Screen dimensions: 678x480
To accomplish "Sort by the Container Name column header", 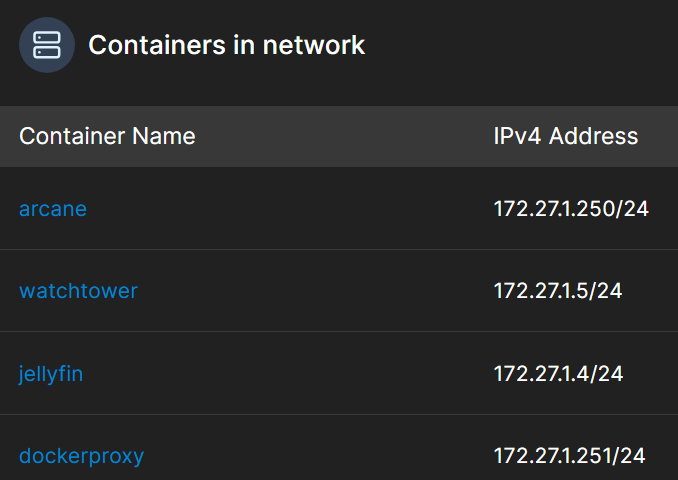I will click(107, 136).
